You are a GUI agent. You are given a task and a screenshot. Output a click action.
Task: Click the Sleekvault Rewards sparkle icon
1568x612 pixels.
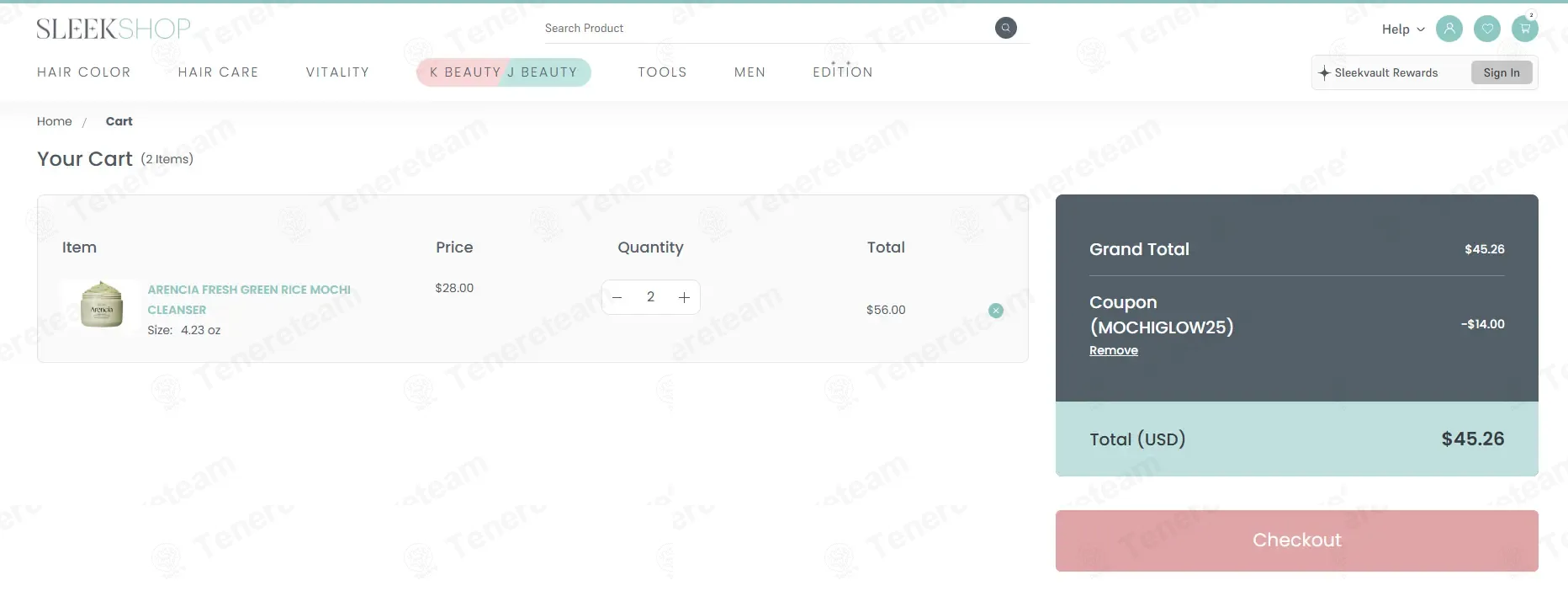[1324, 72]
